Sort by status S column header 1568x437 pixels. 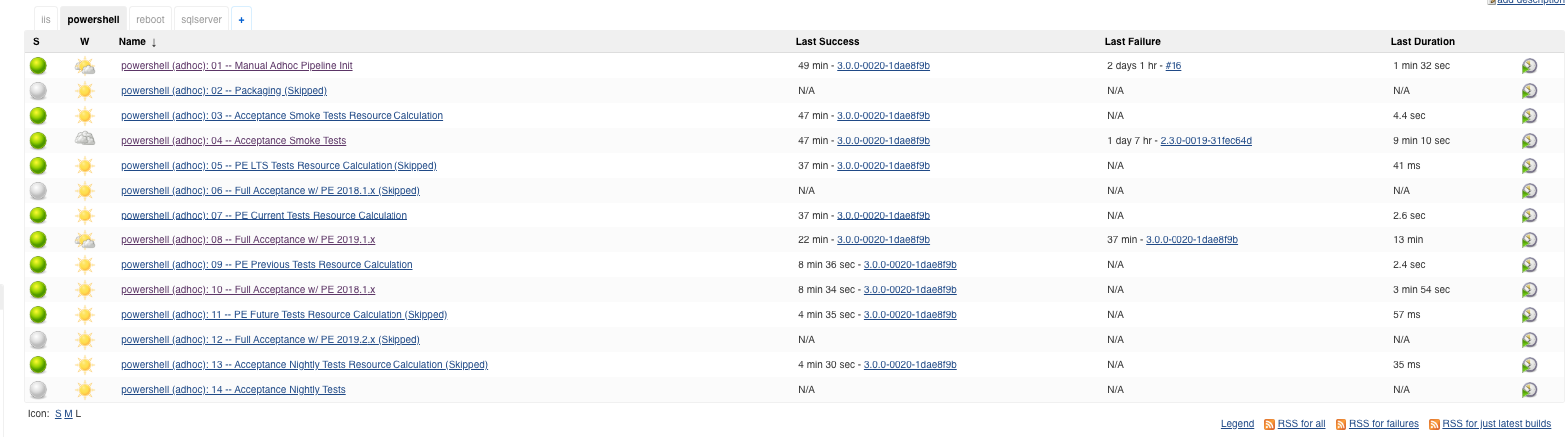pyautogui.click(x=36, y=42)
